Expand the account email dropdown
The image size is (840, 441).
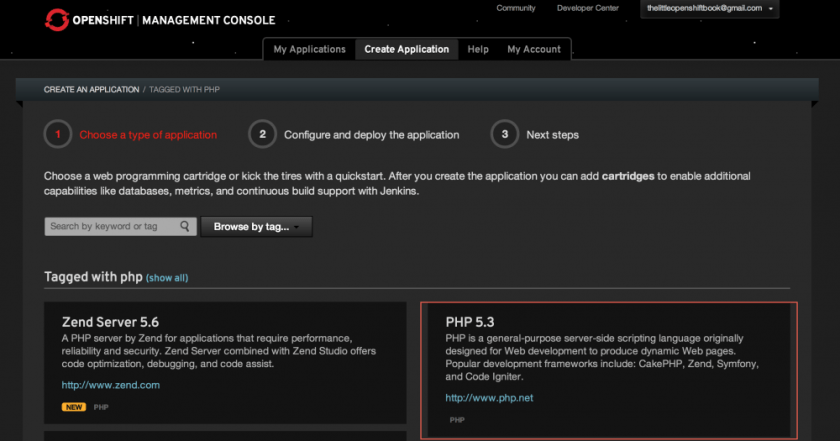(711, 8)
